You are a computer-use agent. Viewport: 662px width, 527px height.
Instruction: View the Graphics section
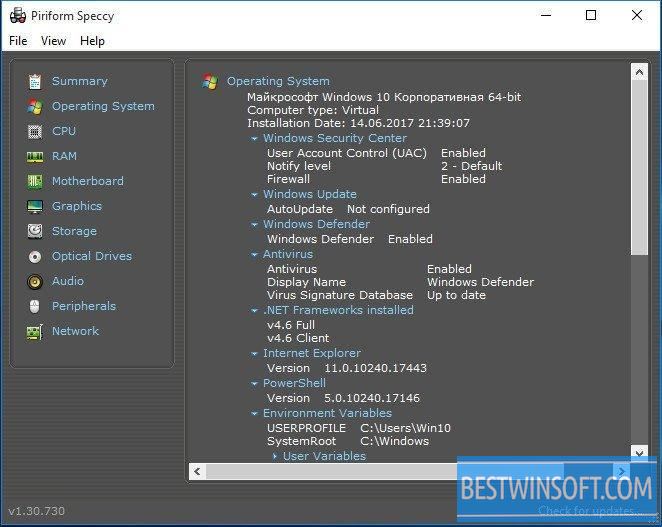(77, 206)
